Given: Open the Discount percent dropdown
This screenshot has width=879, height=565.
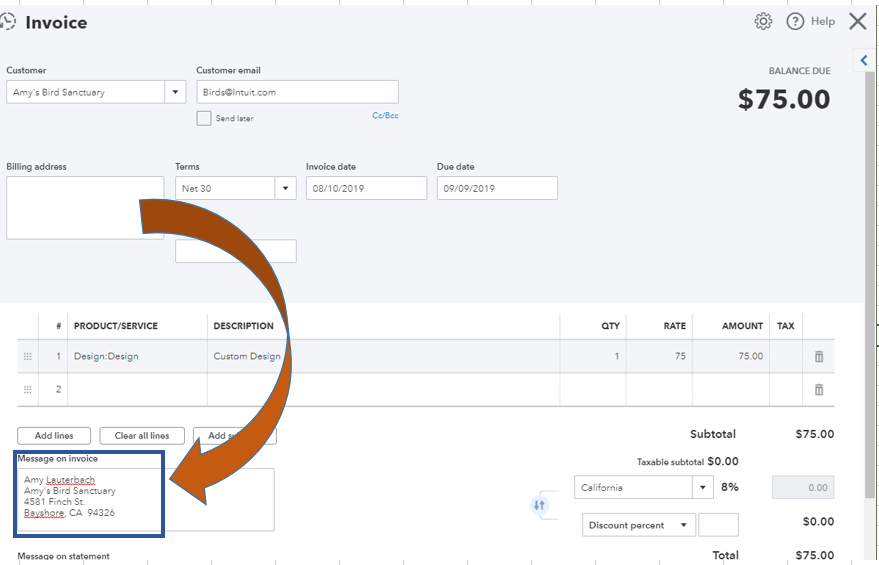Looking at the screenshot, I should pyautogui.click(x=684, y=525).
